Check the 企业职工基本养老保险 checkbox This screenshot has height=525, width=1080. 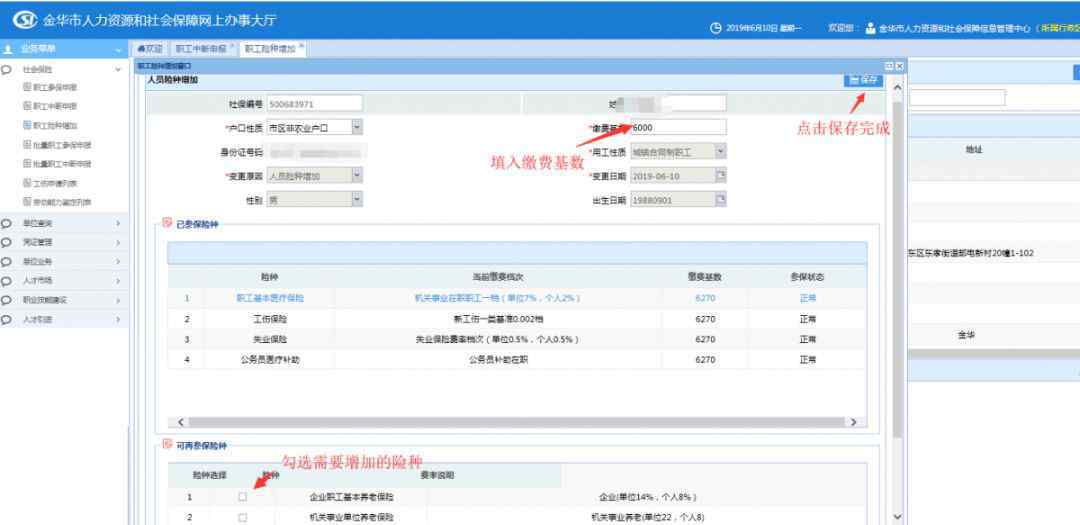(242, 497)
